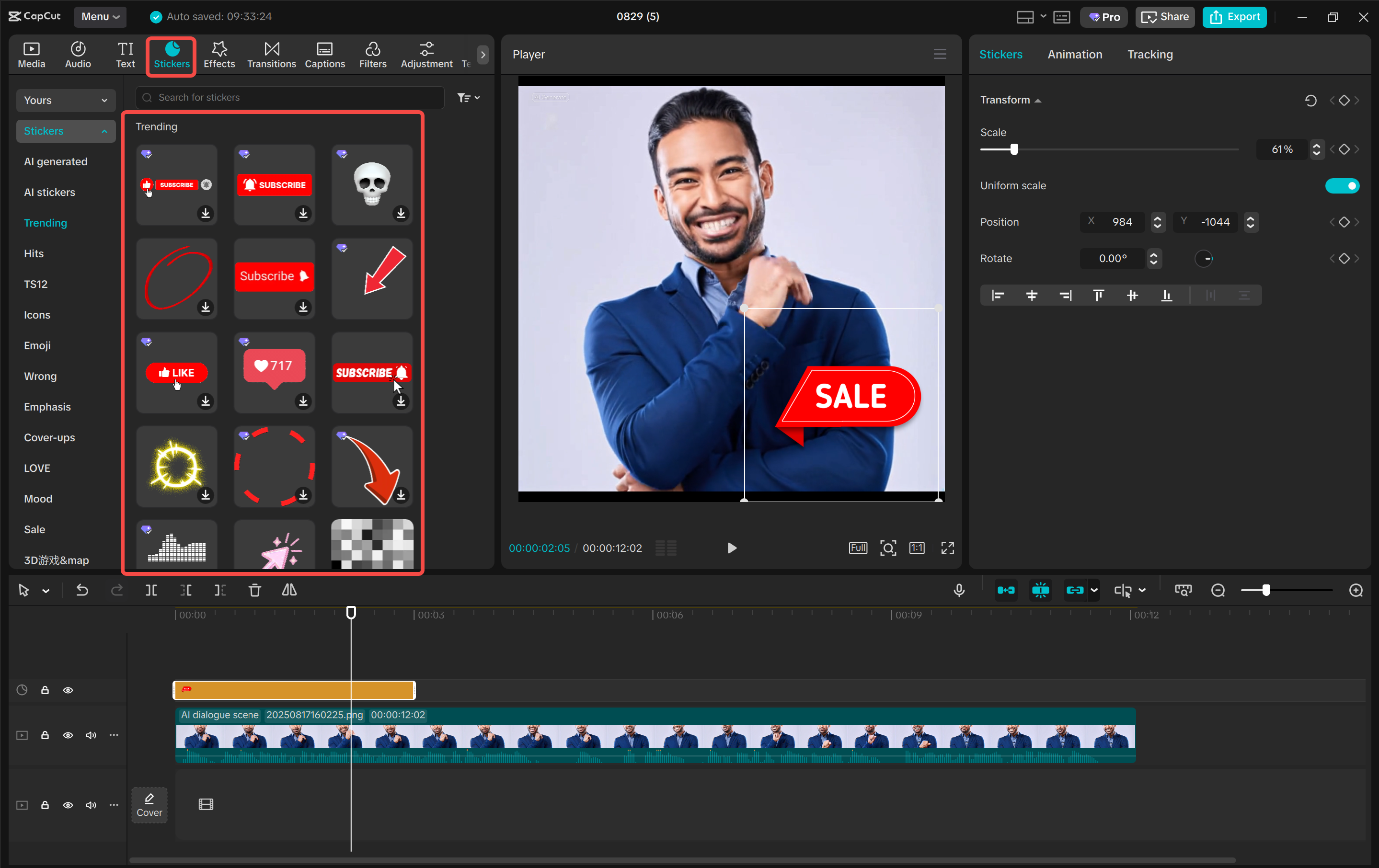Click the zoom-to-fit magnifier in the Player
This screenshot has width=1379, height=868.
(x=888, y=548)
